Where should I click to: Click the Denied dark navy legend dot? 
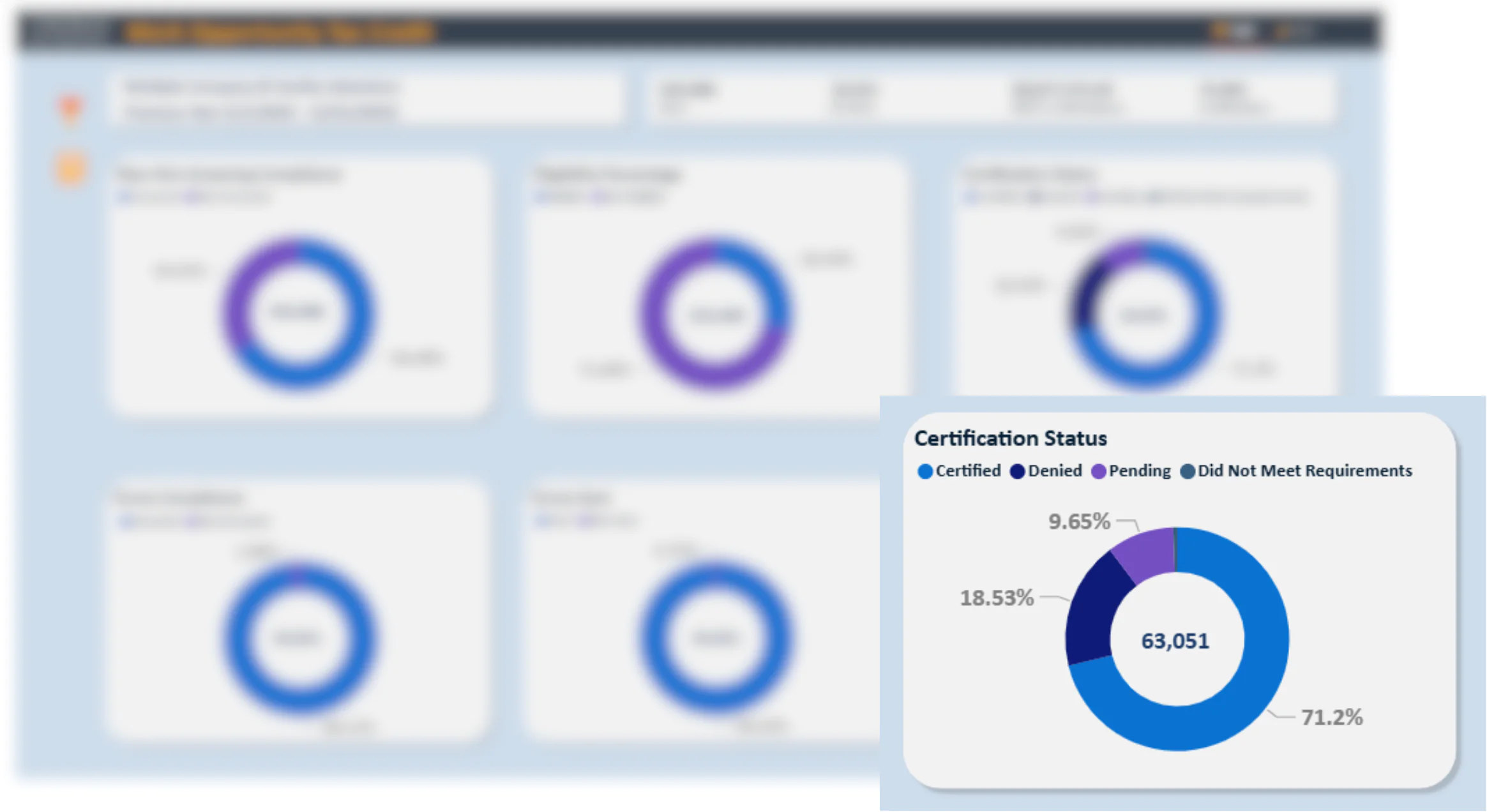(x=1017, y=471)
